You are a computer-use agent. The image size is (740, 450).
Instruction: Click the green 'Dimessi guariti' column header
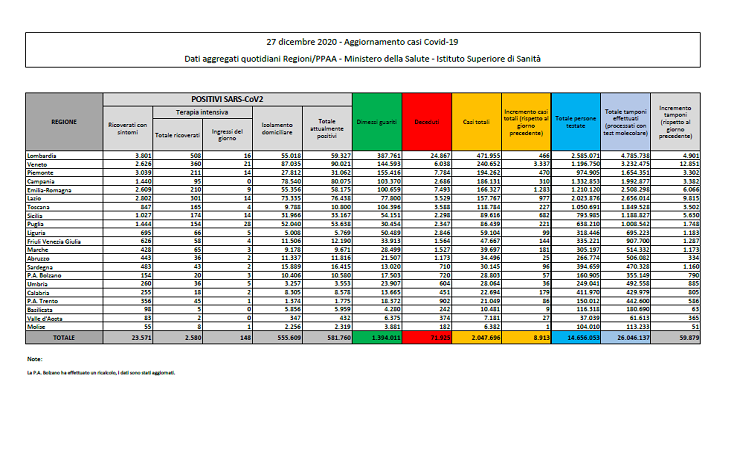(x=376, y=122)
